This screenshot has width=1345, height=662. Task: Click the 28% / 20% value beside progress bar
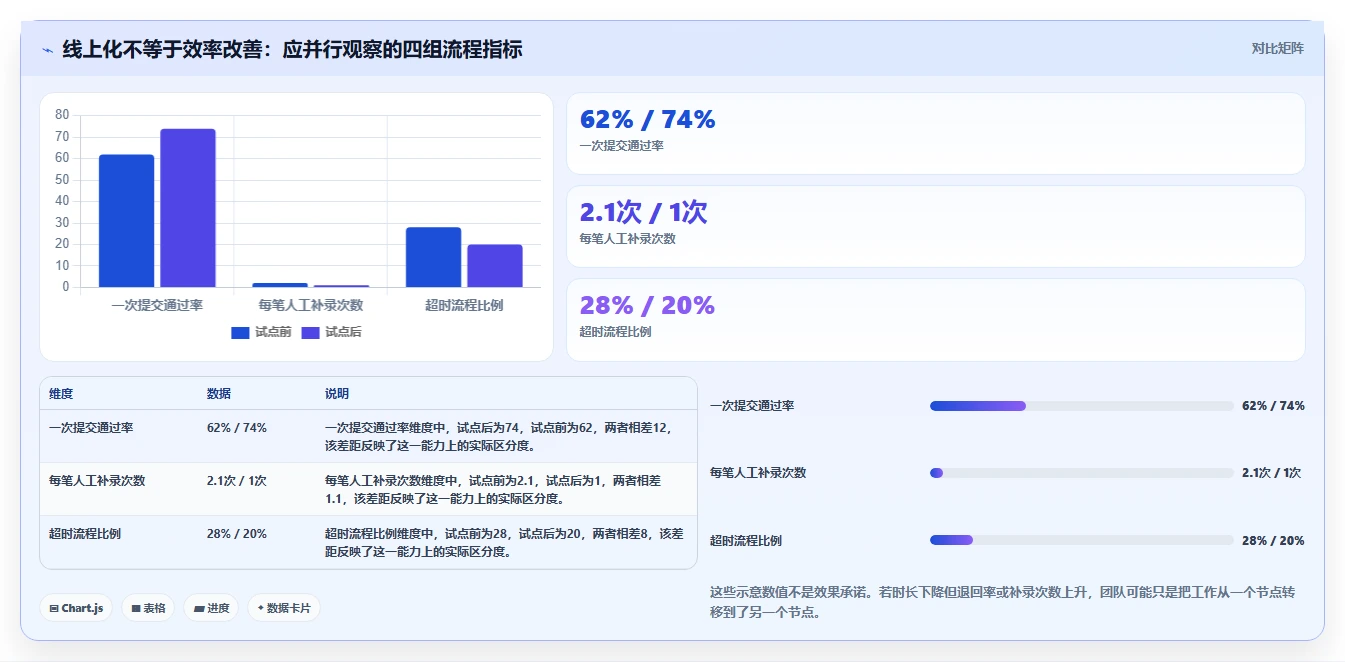(x=1273, y=540)
